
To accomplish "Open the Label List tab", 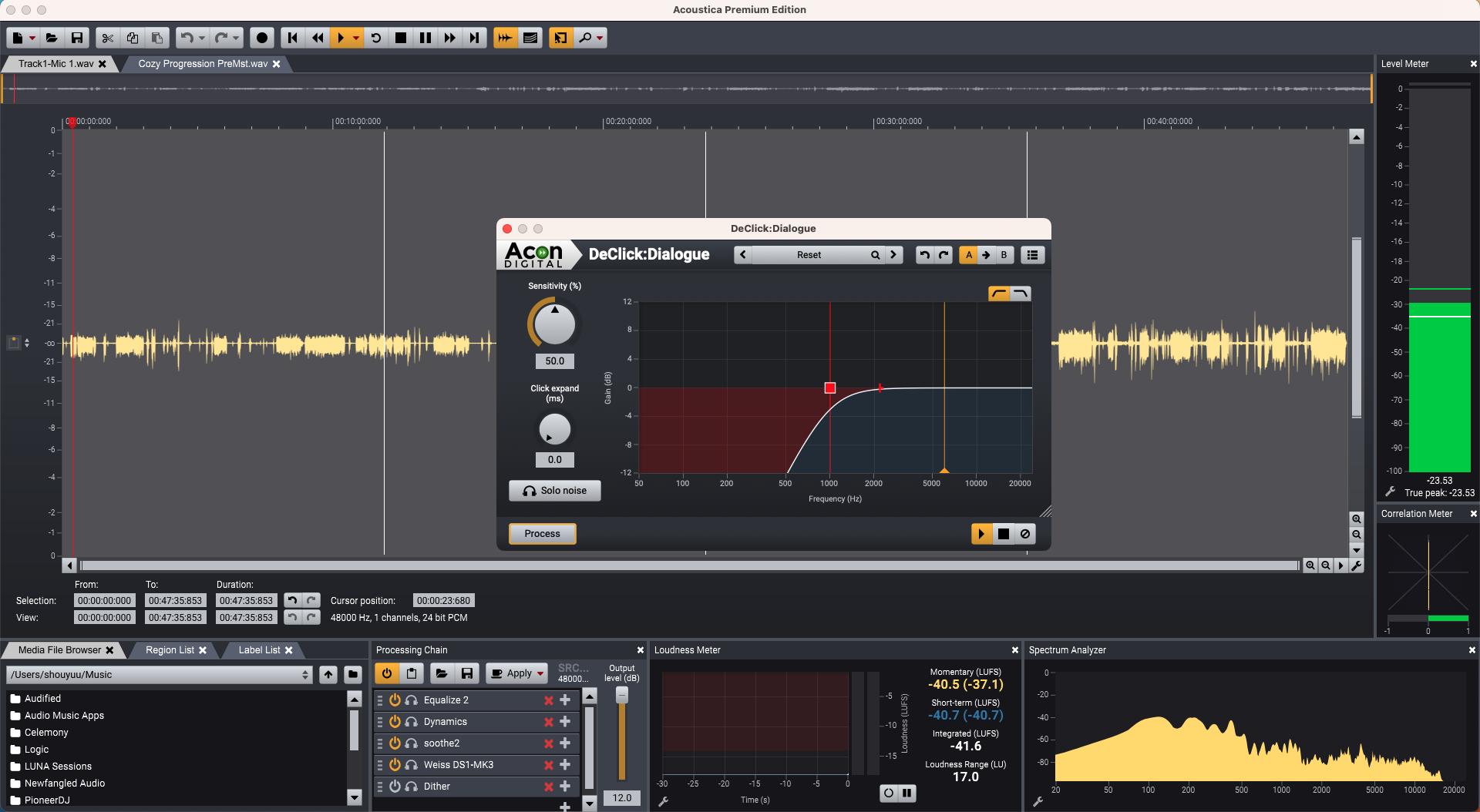I will pyautogui.click(x=259, y=650).
